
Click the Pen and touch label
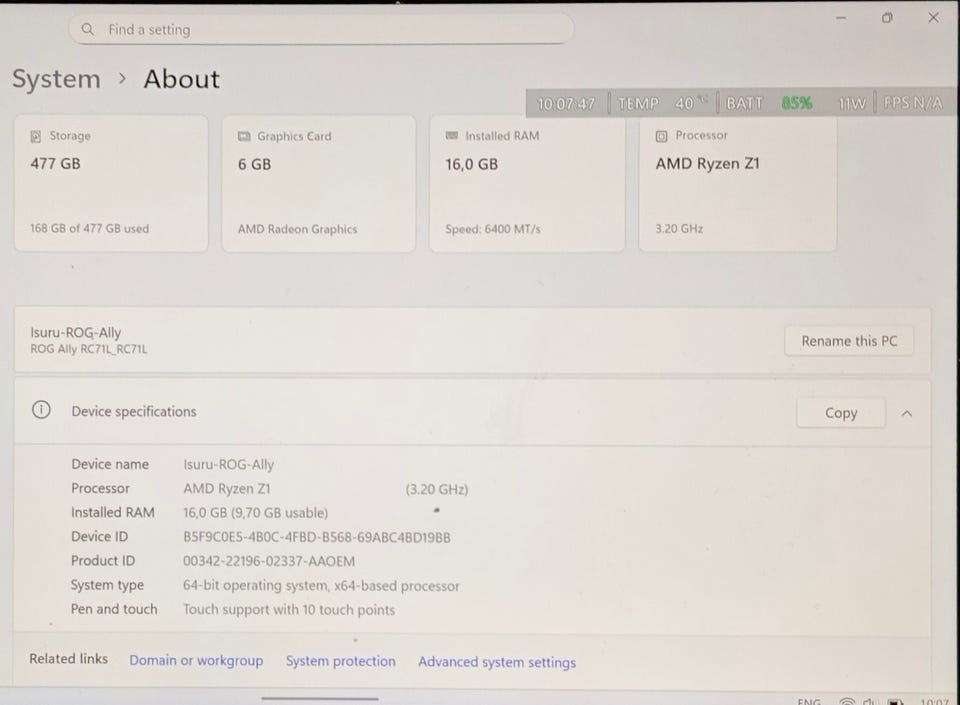tap(114, 609)
